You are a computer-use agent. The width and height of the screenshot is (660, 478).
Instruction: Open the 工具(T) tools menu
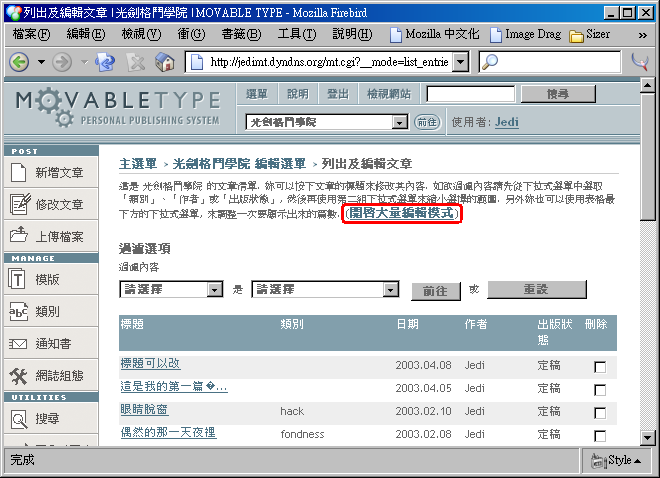pos(297,34)
